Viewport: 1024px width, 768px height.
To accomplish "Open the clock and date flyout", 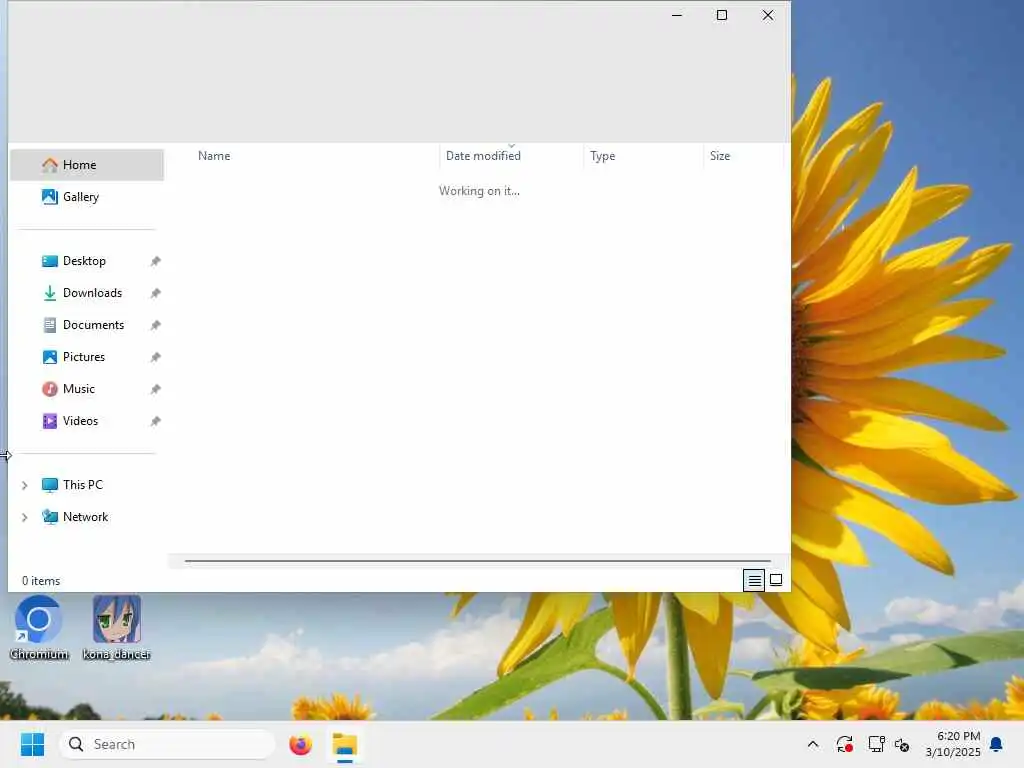I will point(953,744).
